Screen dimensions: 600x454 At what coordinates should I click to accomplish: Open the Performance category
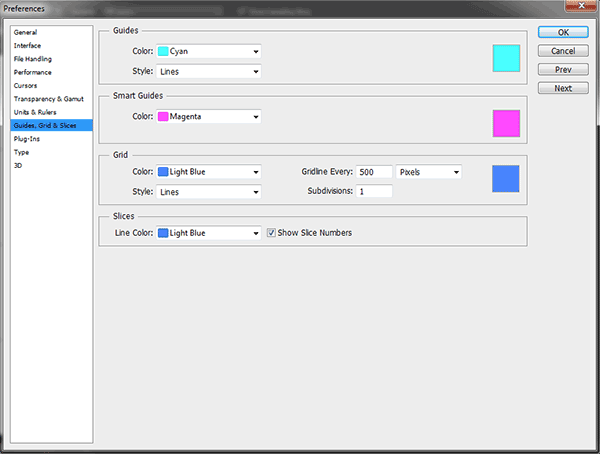(x=33, y=72)
